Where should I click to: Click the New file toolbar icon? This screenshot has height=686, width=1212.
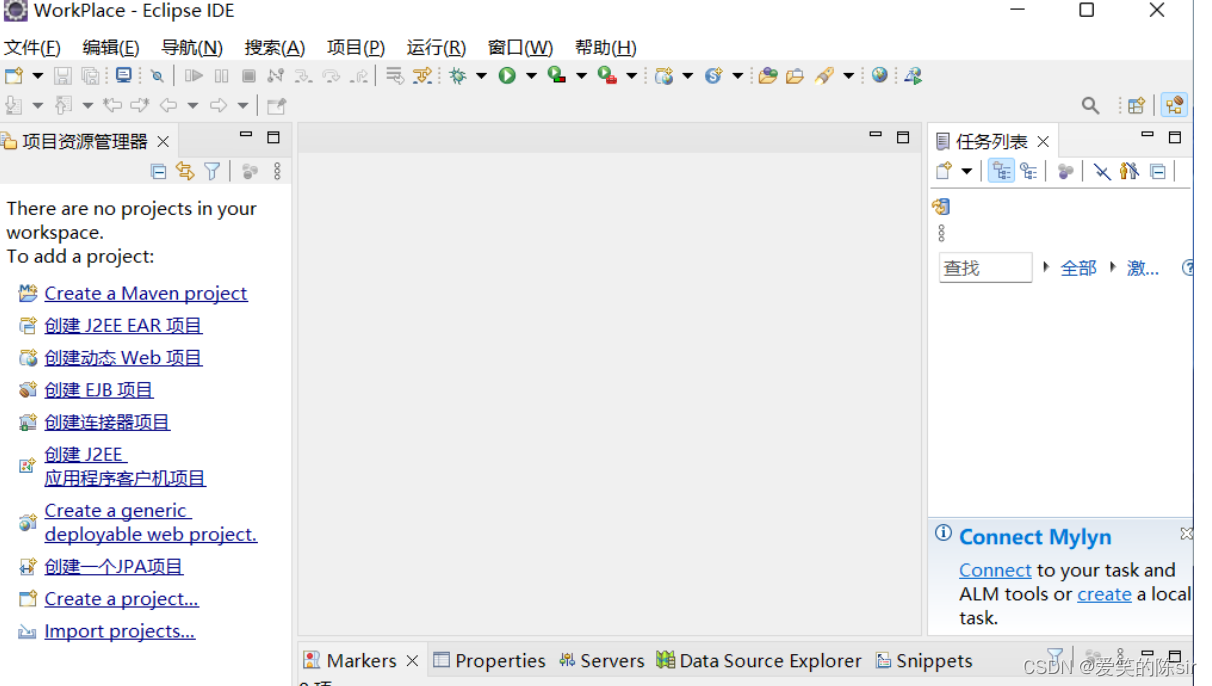13,75
